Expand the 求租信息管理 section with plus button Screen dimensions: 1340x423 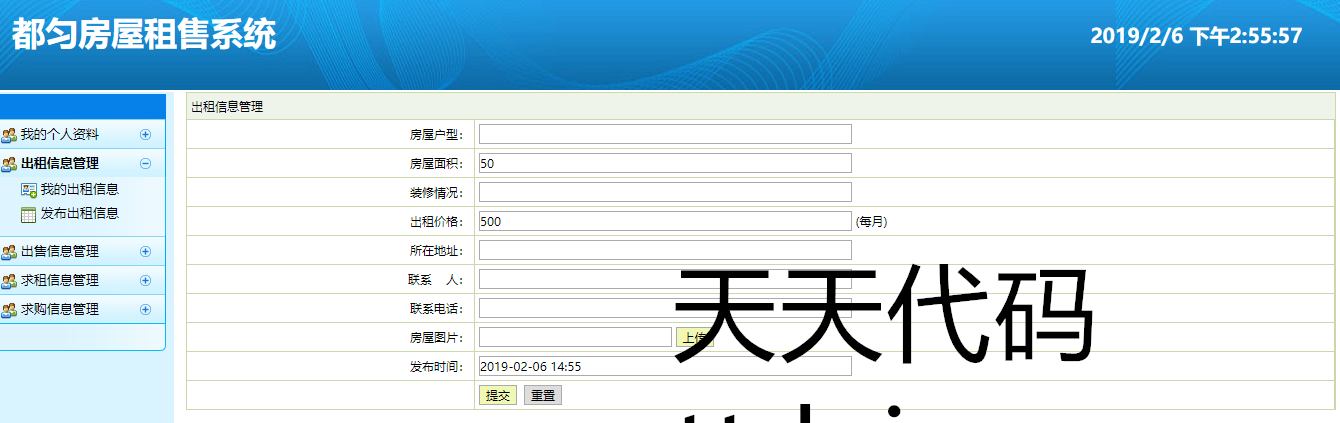145,281
